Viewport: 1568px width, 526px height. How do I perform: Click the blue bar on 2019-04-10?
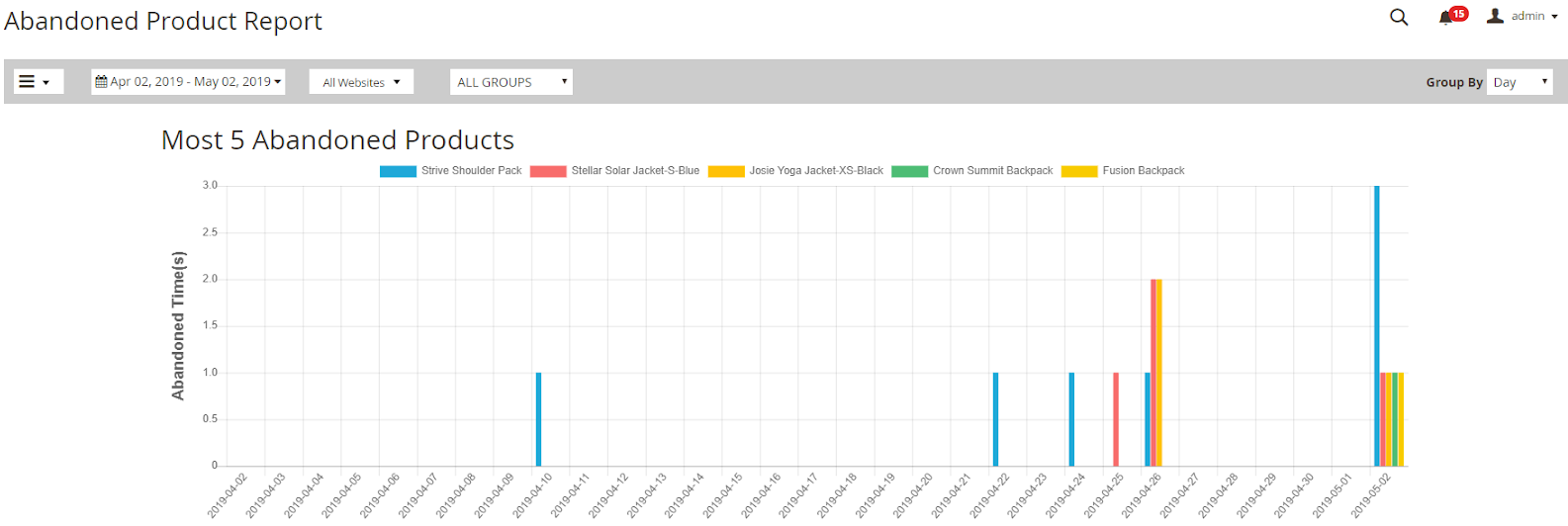coord(538,419)
